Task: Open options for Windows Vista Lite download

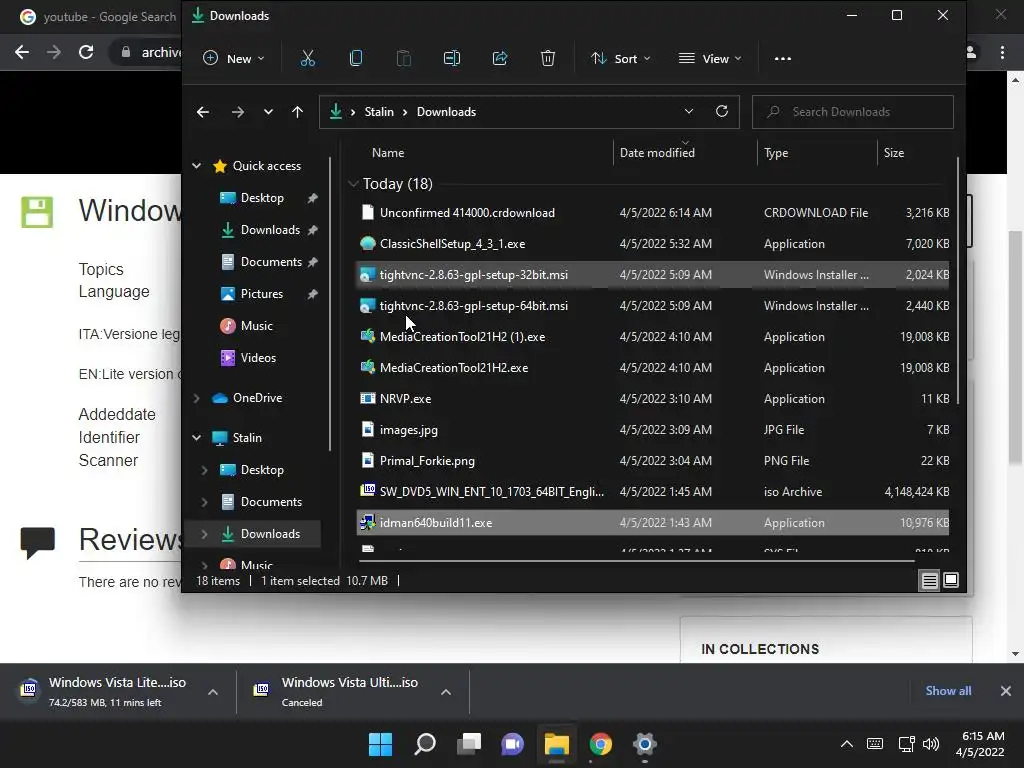Action: (213, 692)
